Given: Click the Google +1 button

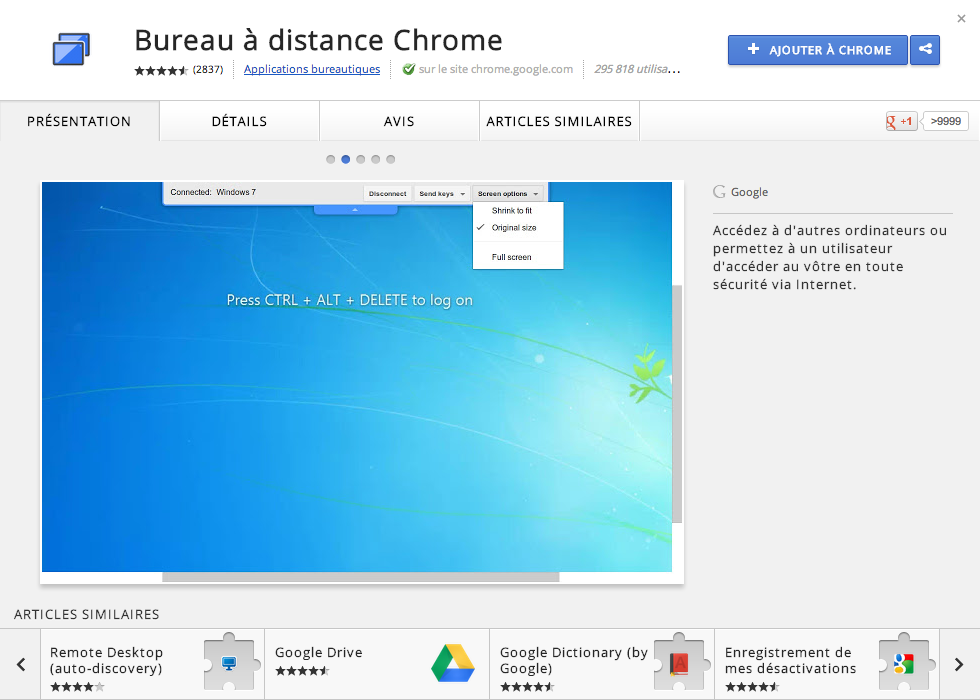Looking at the screenshot, I should pyautogui.click(x=901, y=121).
